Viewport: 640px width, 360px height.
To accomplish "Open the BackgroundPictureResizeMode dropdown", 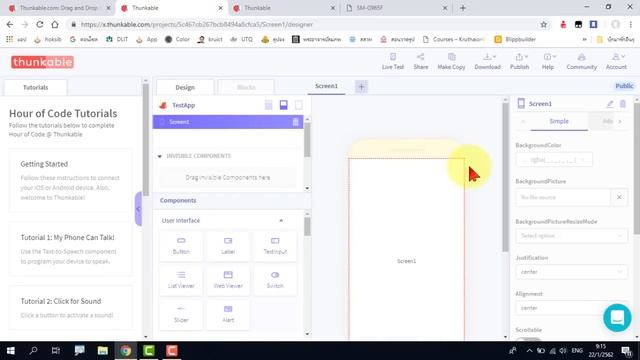I will [x=571, y=236].
